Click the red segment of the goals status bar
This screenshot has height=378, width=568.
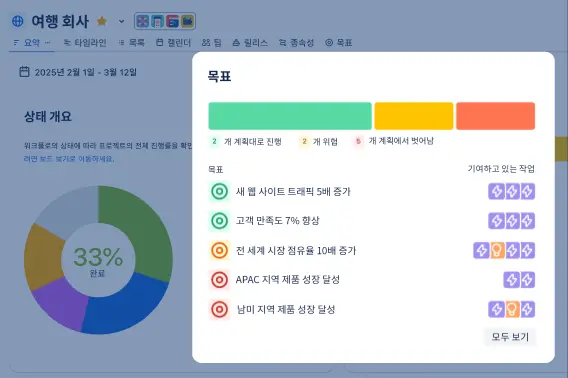[496, 116]
